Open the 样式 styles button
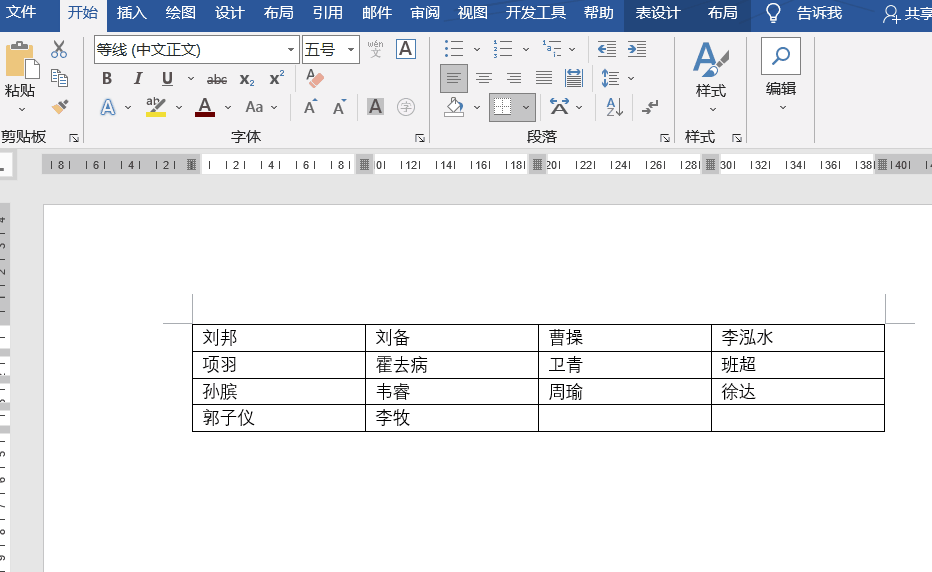 coord(711,77)
